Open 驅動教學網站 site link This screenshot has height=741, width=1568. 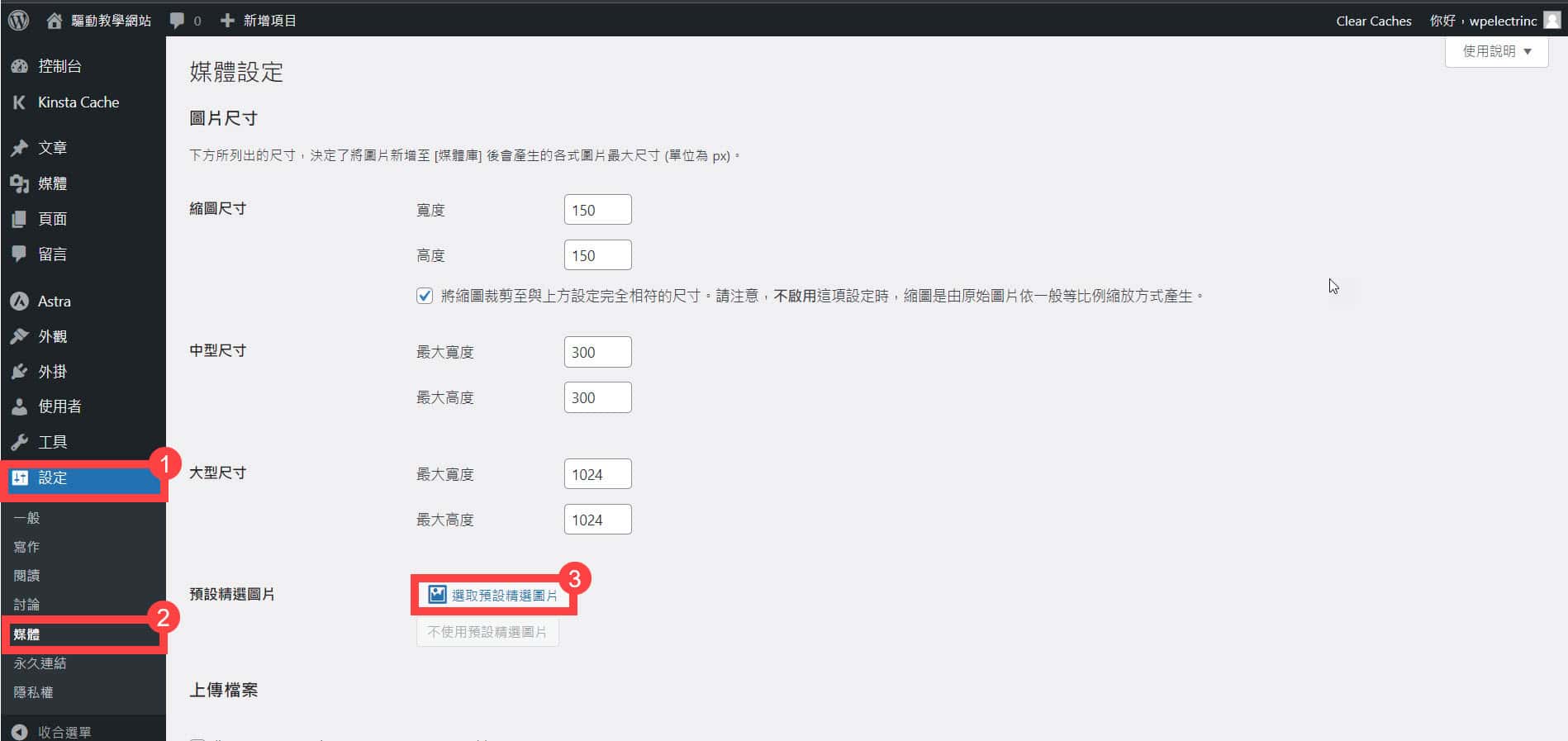(x=111, y=21)
